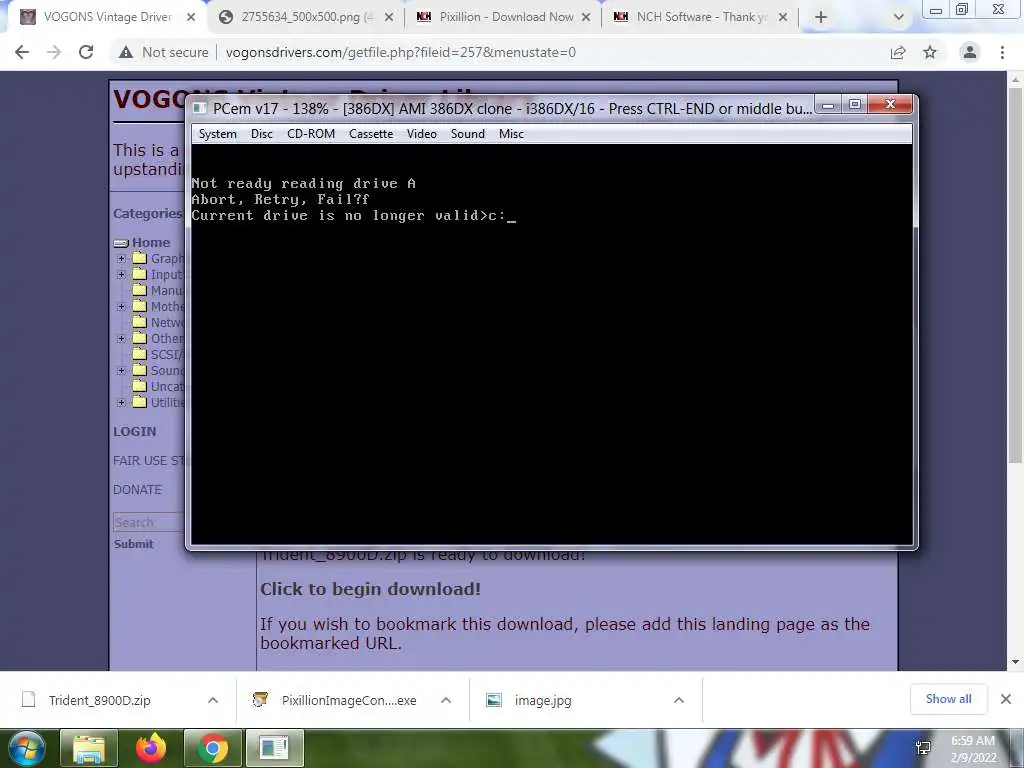Click the Click to begin download link

(x=370, y=589)
